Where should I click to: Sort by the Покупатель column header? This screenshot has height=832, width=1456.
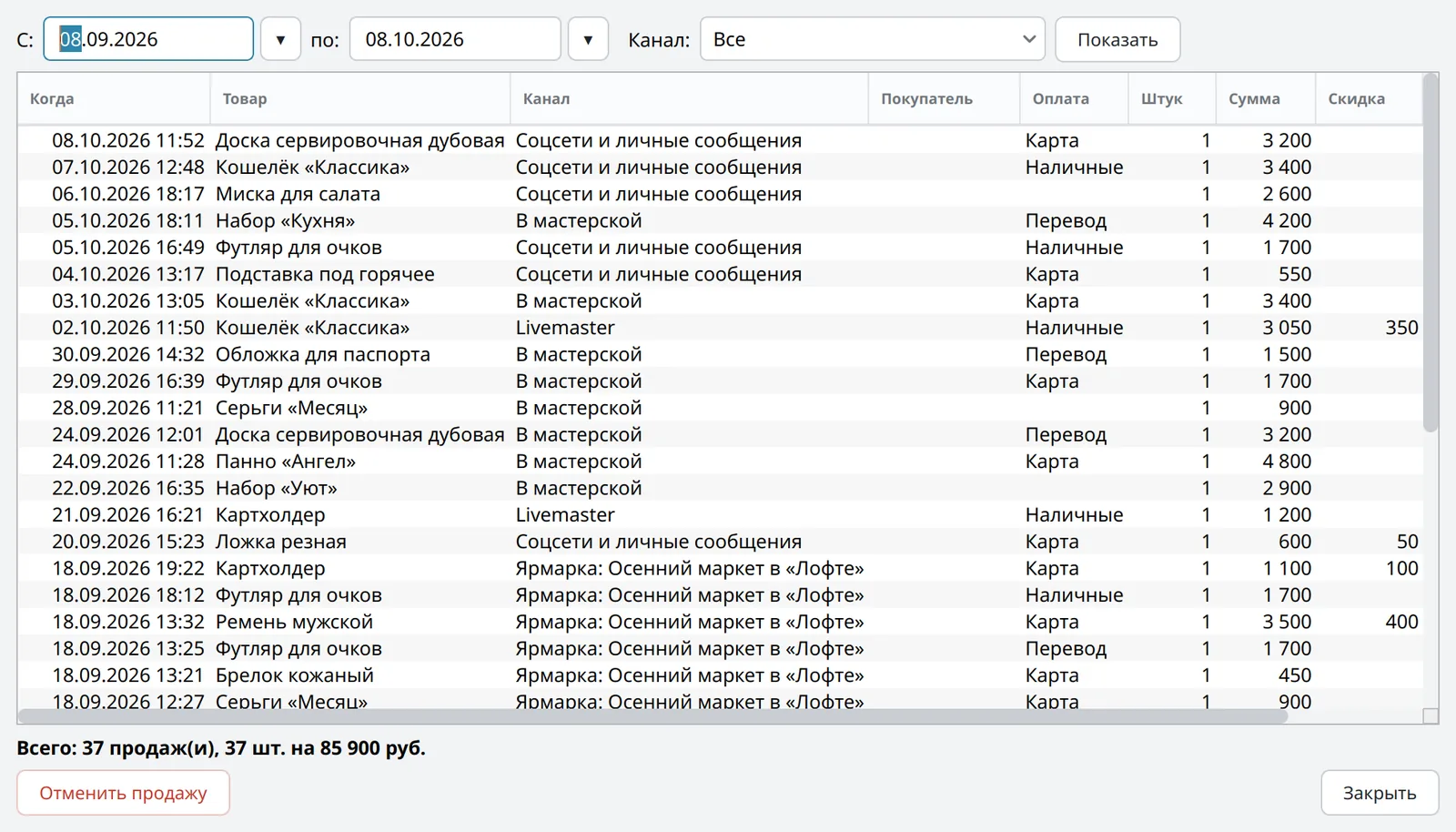coord(944,98)
